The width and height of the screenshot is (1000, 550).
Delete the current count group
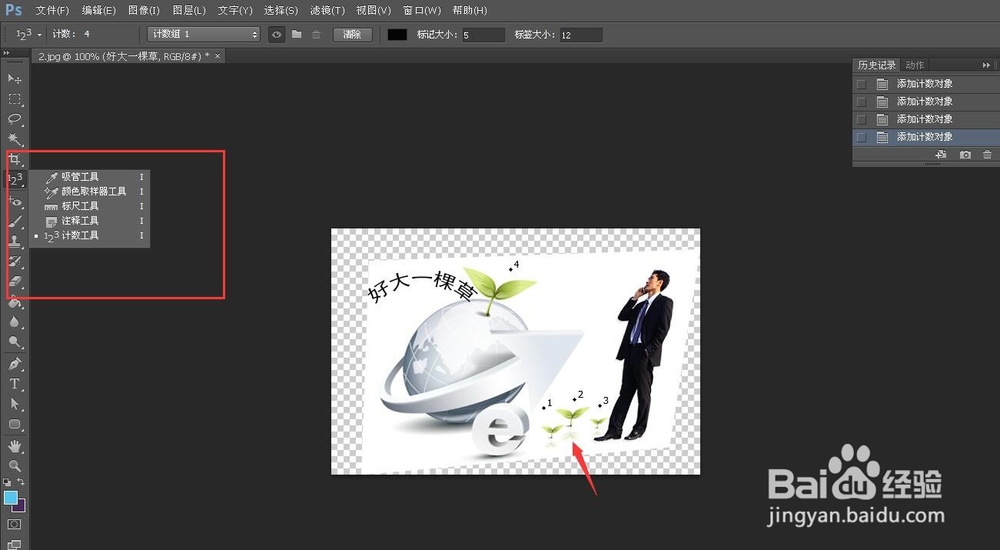pyautogui.click(x=316, y=34)
